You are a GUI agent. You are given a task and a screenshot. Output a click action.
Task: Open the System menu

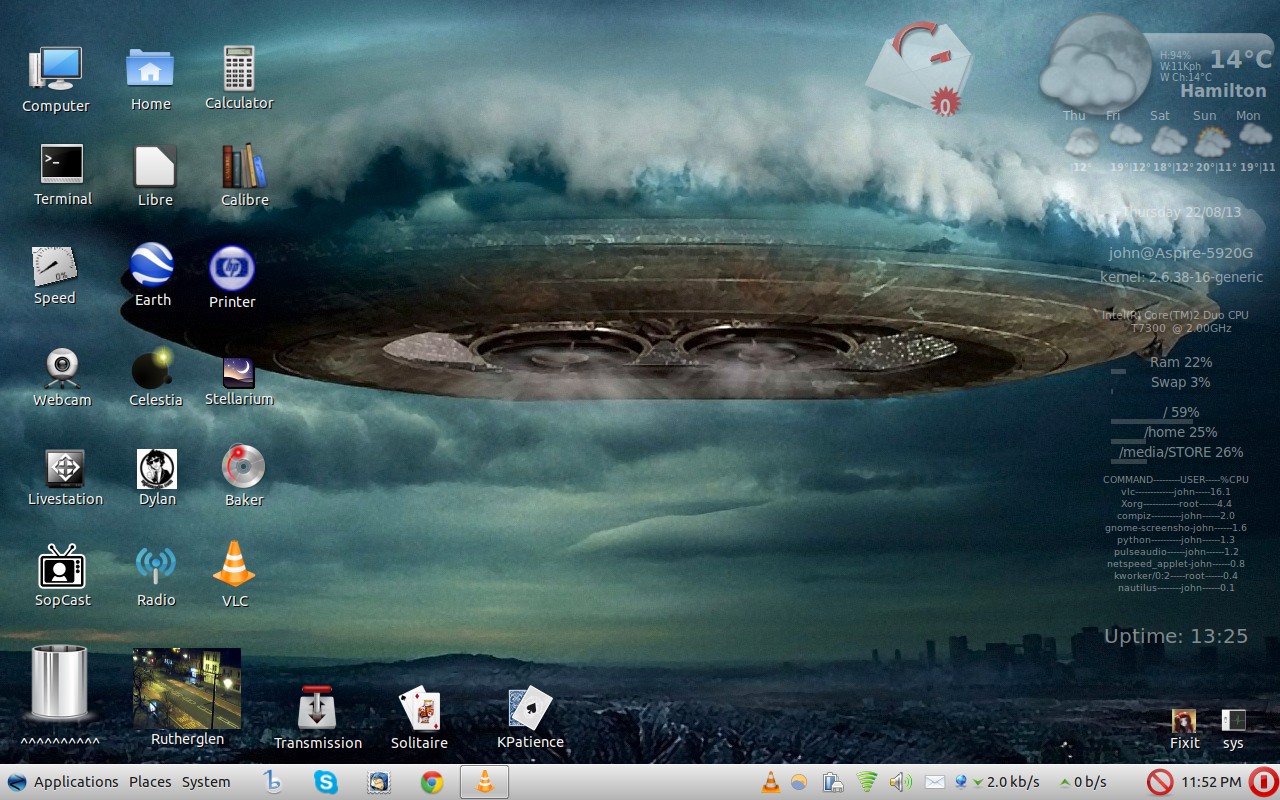click(206, 782)
